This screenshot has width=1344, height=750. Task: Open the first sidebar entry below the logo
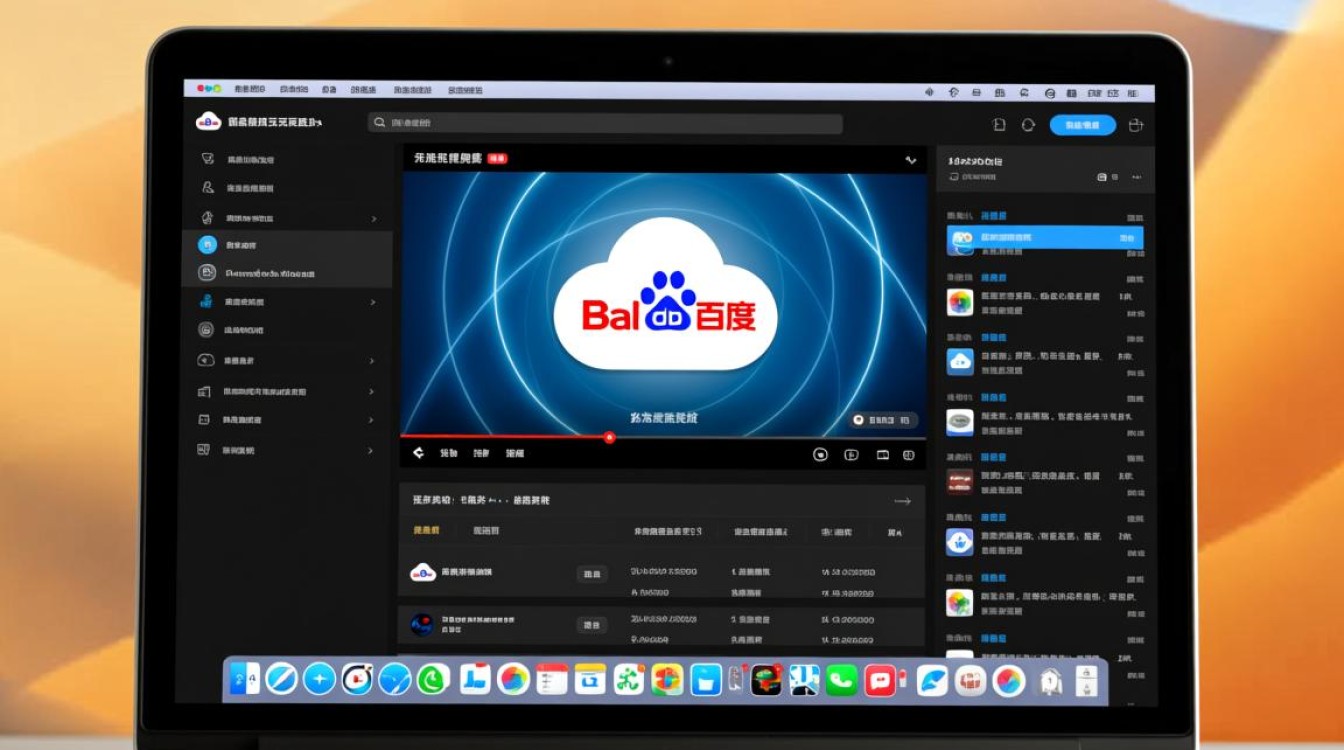pos(290,159)
